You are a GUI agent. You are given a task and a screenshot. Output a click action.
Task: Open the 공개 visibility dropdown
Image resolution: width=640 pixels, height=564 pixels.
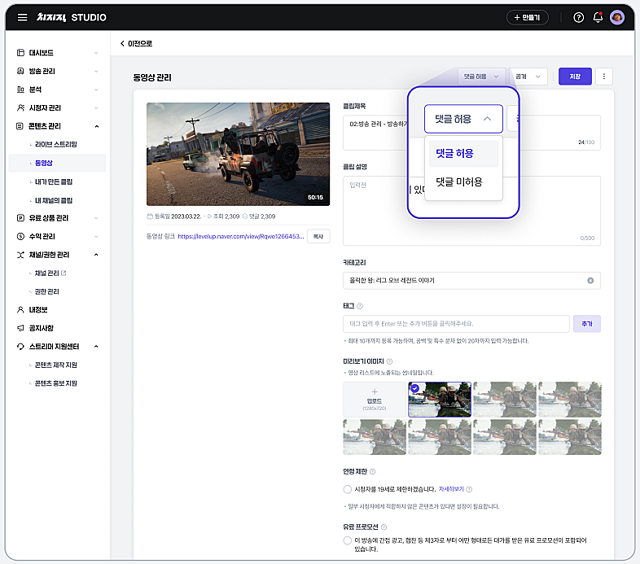click(x=528, y=76)
